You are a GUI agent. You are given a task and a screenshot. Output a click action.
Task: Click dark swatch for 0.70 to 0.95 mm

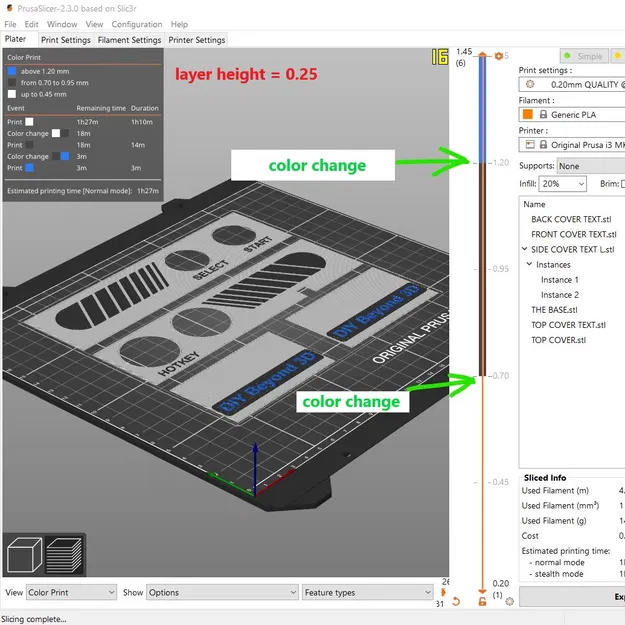point(12,83)
